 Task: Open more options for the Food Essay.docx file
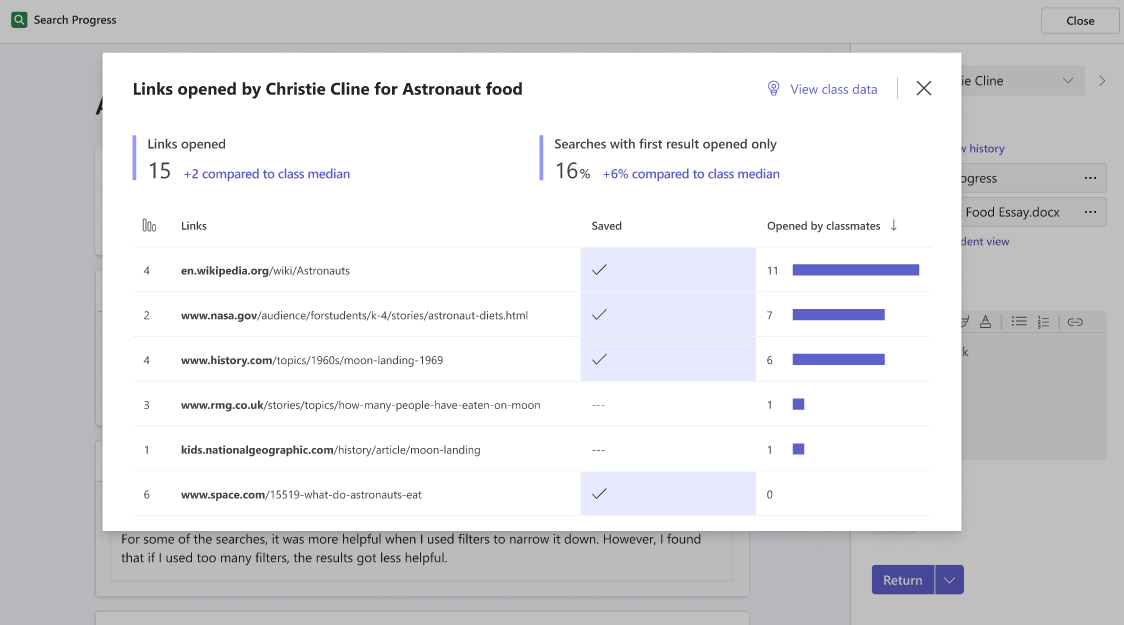(x=1090, y=212)
